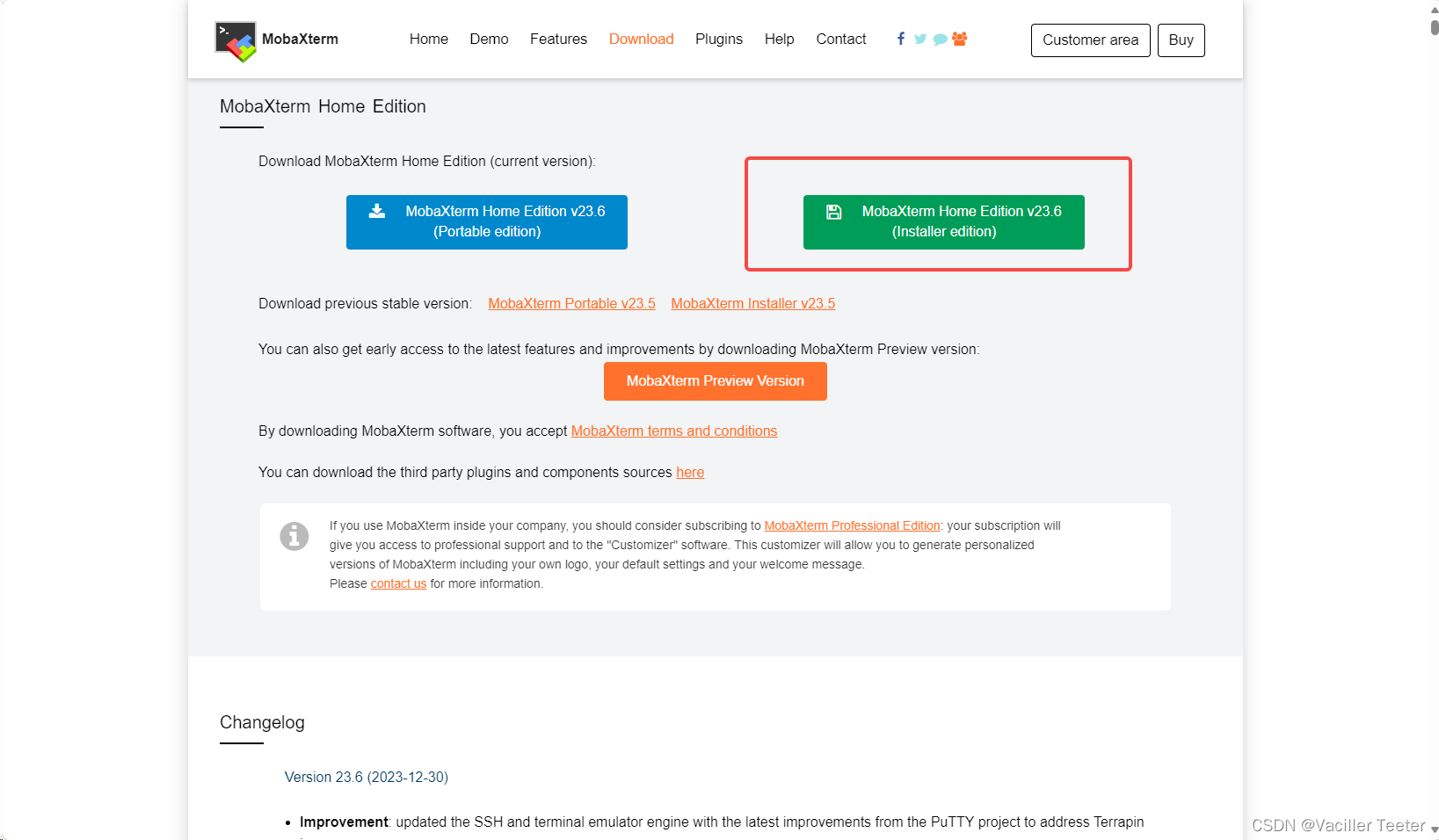Open the Help nav item

[779, 39]
